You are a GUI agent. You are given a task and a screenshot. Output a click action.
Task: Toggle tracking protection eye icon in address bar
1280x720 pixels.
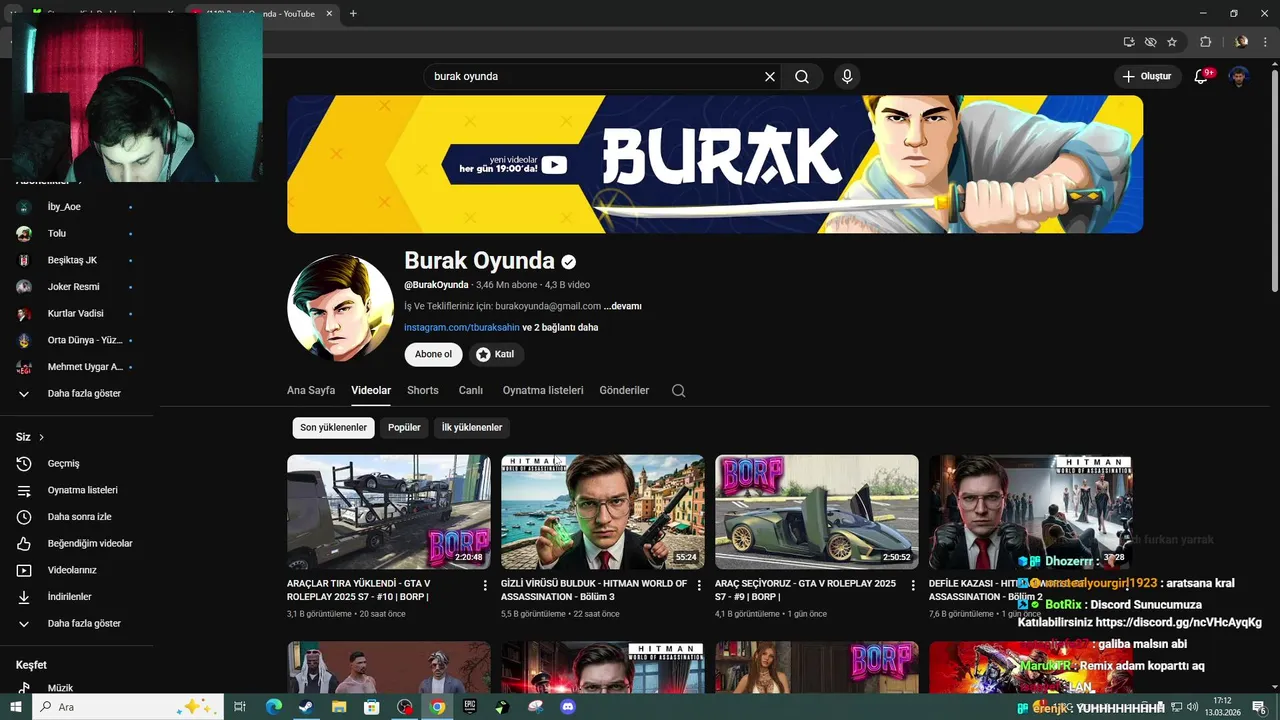pyautogui.click(x=1150, y=42)
